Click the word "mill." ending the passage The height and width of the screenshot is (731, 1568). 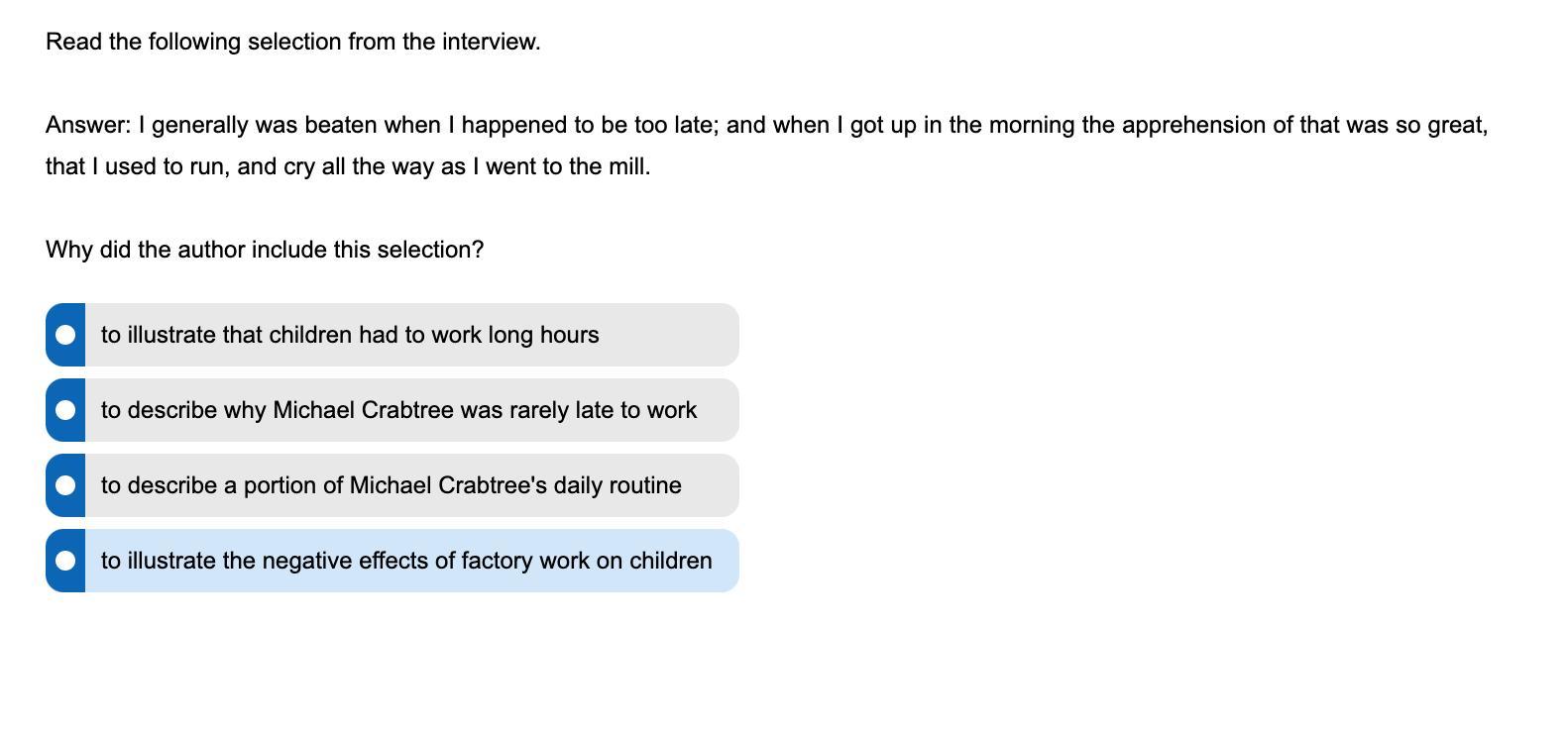pos(629,166)
